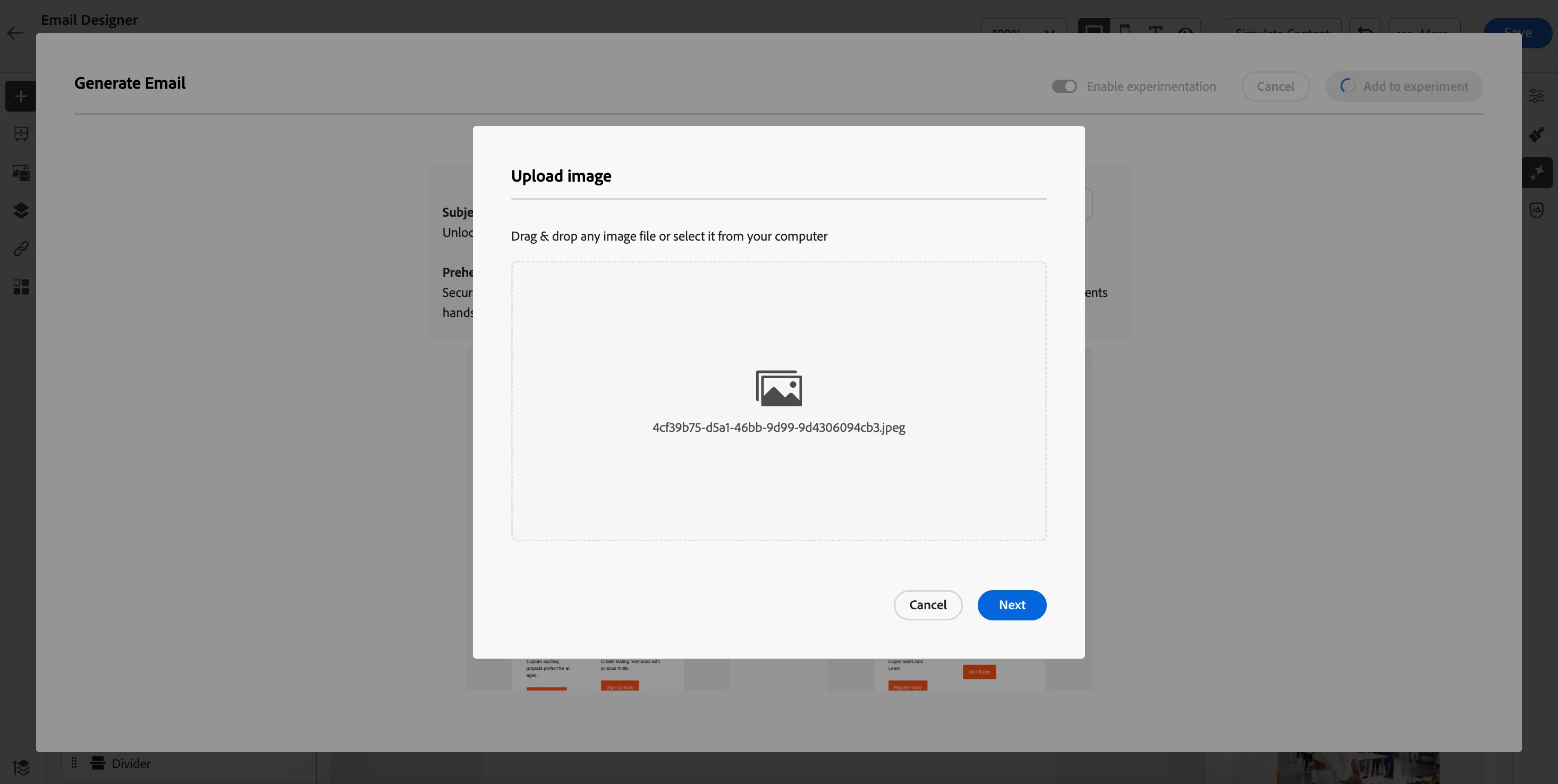
Task: Open the Settings sliders icon in the right rail
Action: point(1536,96)
